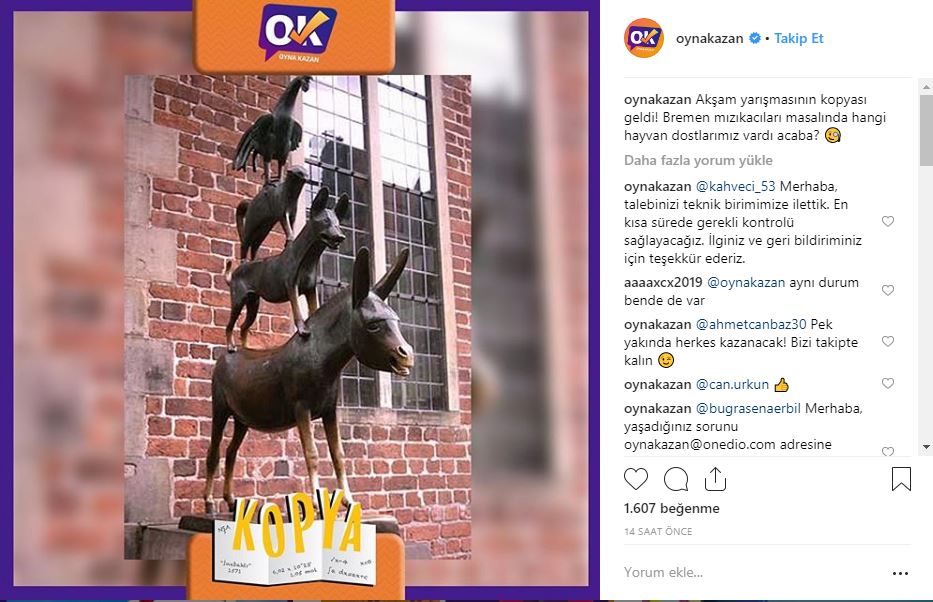
Task: Like the reply to @can.urkun
Action: (888, 384)
